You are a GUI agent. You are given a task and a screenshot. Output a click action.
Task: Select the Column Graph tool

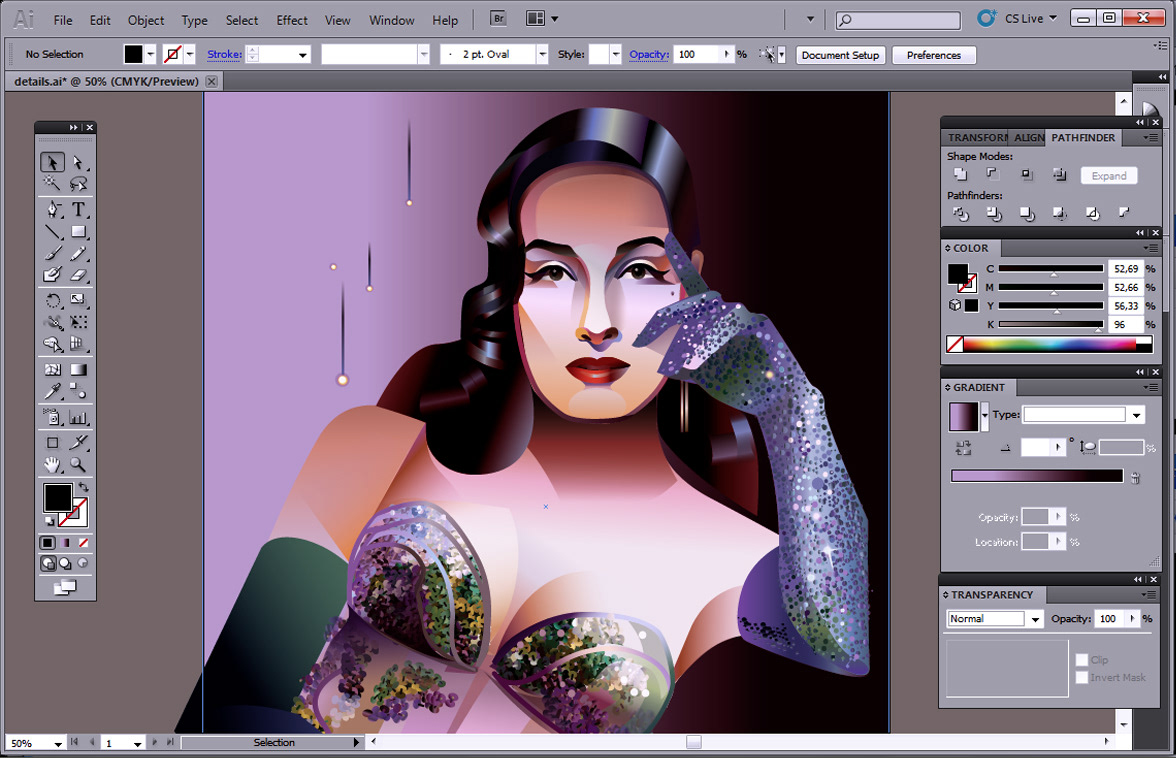coord(78,418)
